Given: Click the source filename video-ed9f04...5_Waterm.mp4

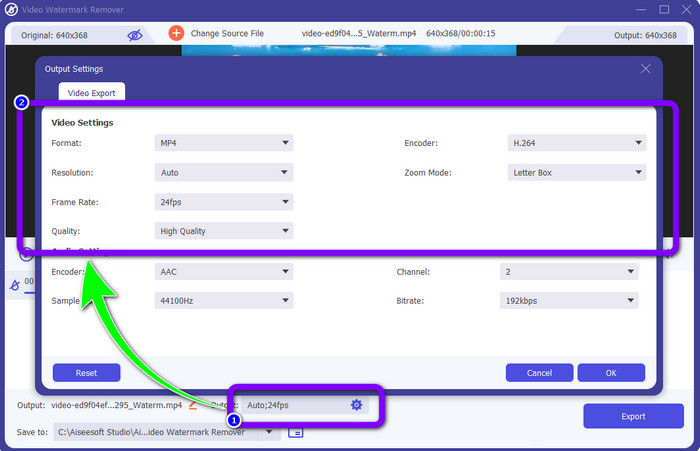Looking at the screenshot, I should pos(359,33).
